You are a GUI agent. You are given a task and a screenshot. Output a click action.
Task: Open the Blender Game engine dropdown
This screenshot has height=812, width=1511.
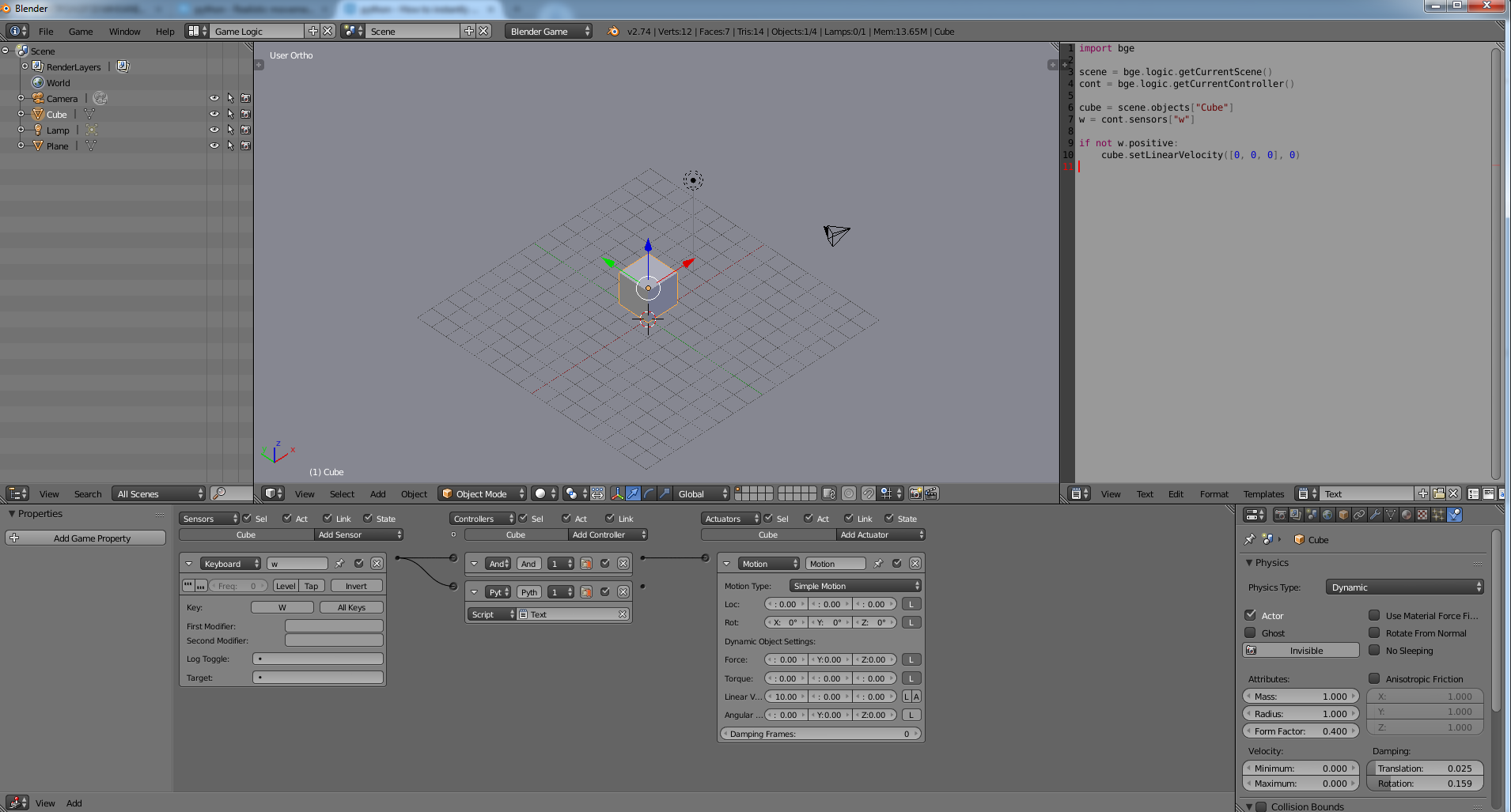[548, 32]
